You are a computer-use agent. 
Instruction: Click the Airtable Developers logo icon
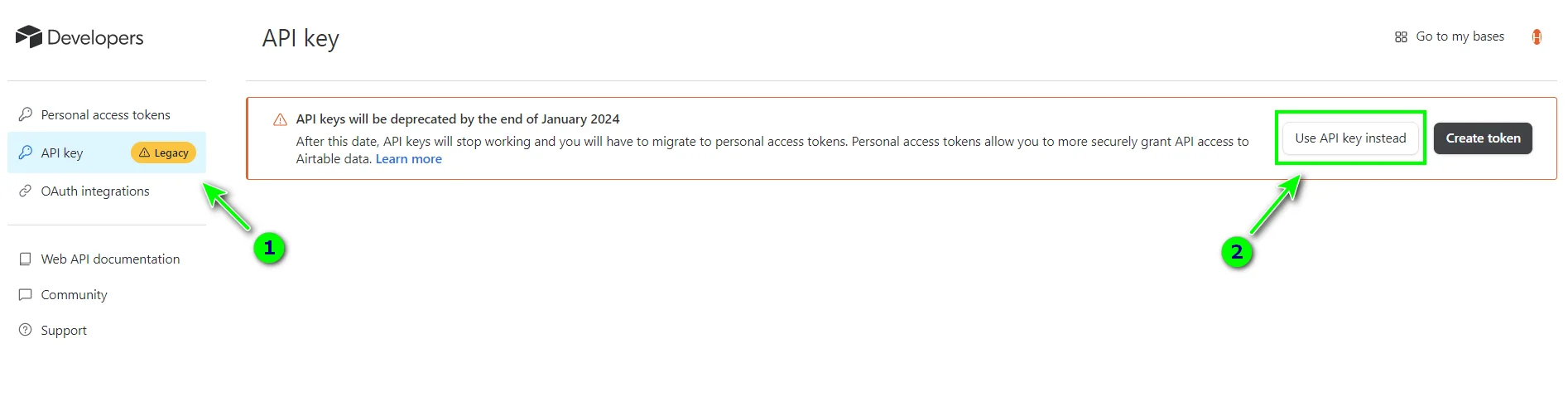[x=28, y=36]
